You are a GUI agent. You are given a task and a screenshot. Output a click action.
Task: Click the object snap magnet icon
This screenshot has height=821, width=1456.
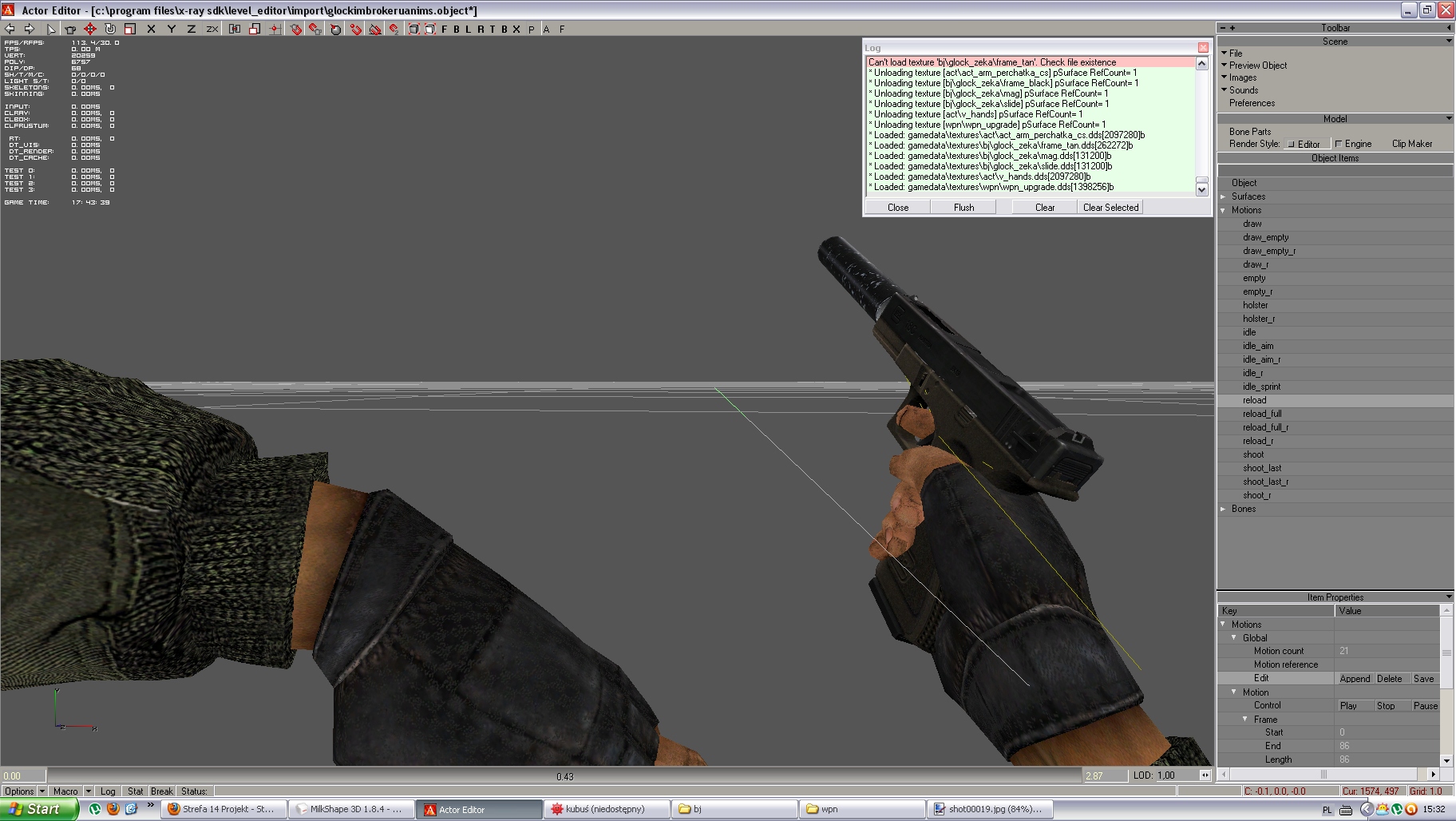coord(295,29)
